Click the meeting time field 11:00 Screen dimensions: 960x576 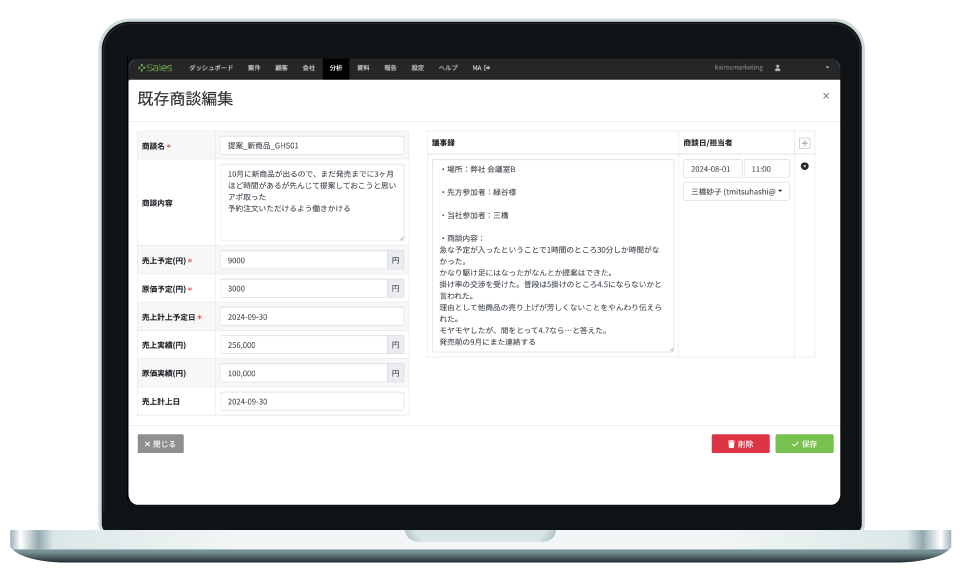click(x=766, y=169)
